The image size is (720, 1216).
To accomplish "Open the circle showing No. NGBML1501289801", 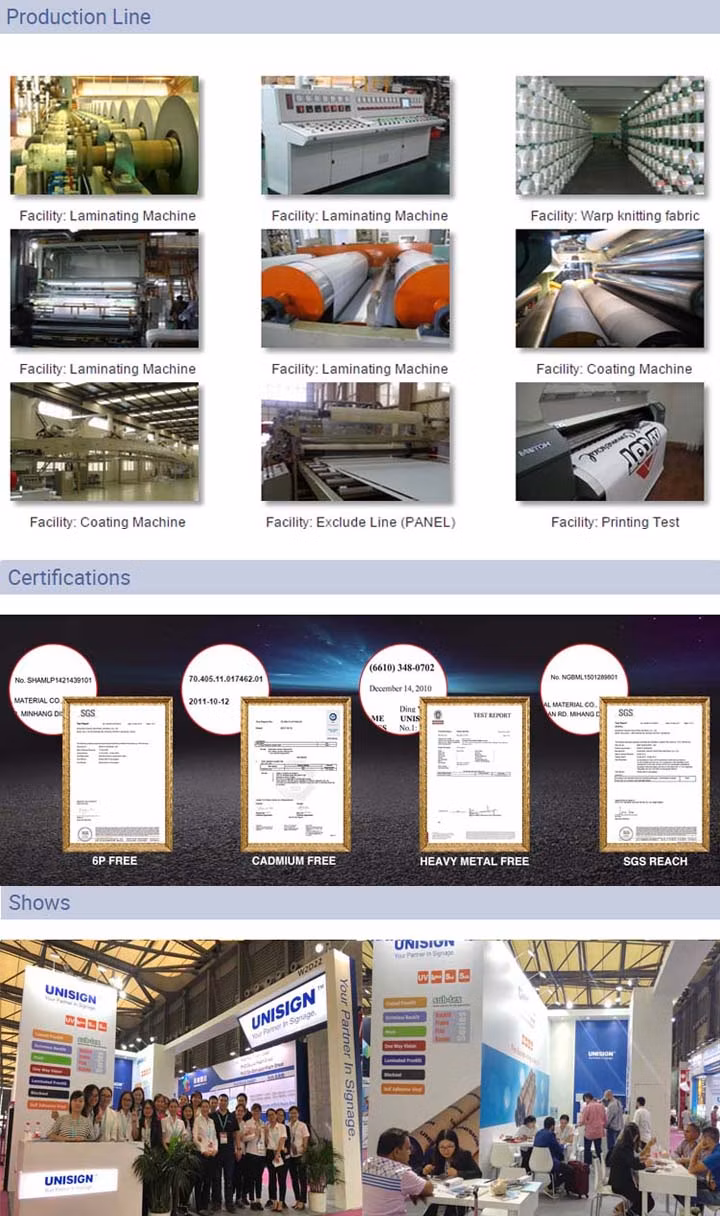I will pos(583,688).
